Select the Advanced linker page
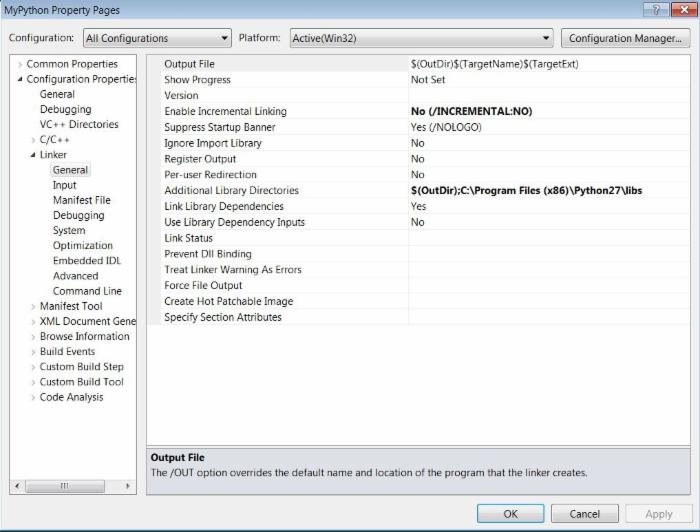 point(75,276)
